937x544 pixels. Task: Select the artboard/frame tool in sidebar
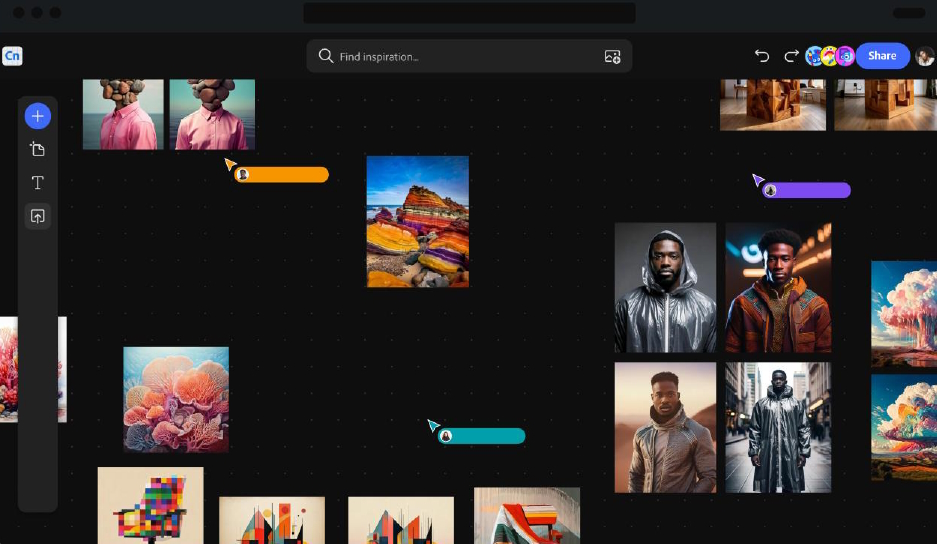pos(38,149)
